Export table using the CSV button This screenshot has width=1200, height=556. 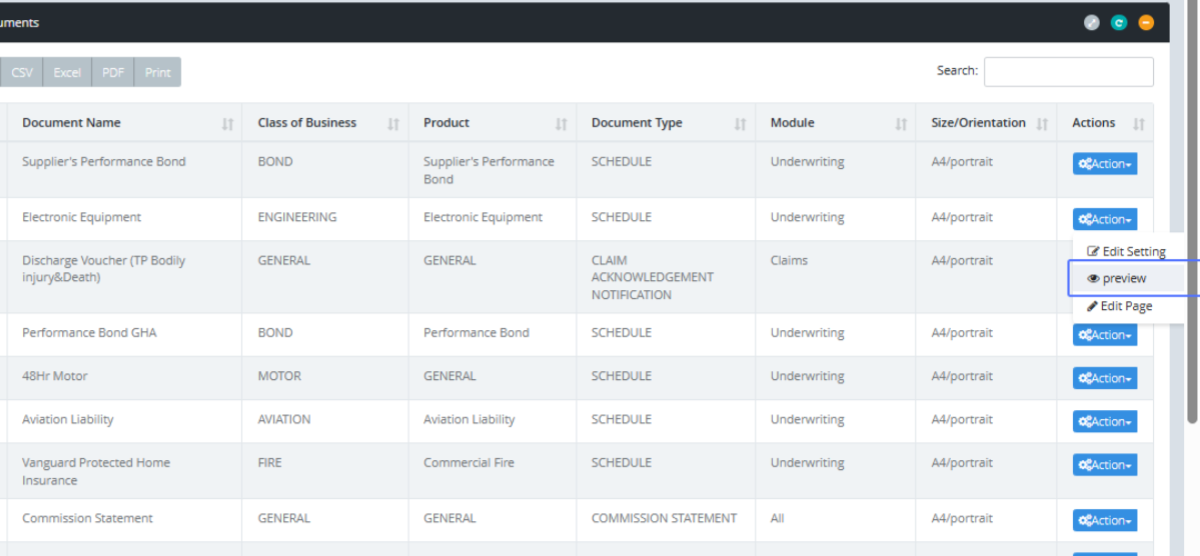click(21, 73)
